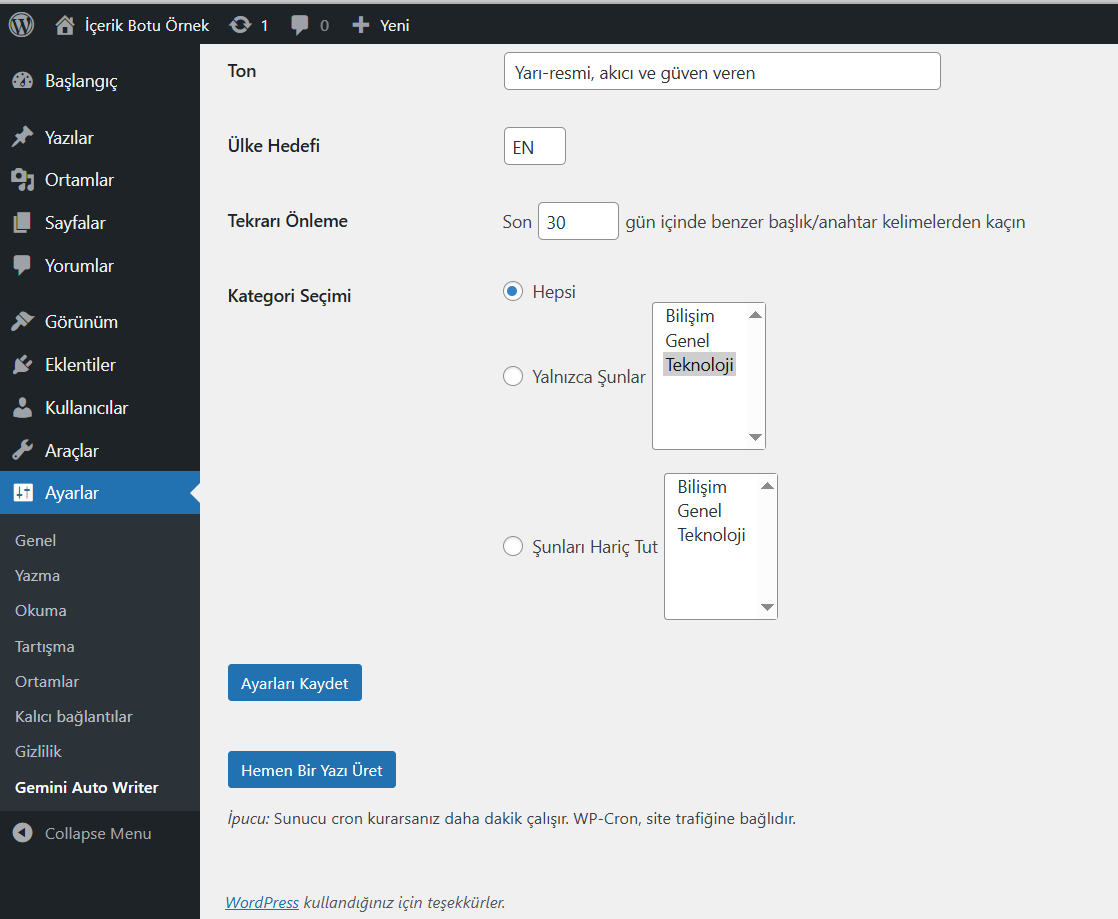Click the Görünüm paintbrush icon
This screenshot has height=919, width=1118.
click(23, 322)
